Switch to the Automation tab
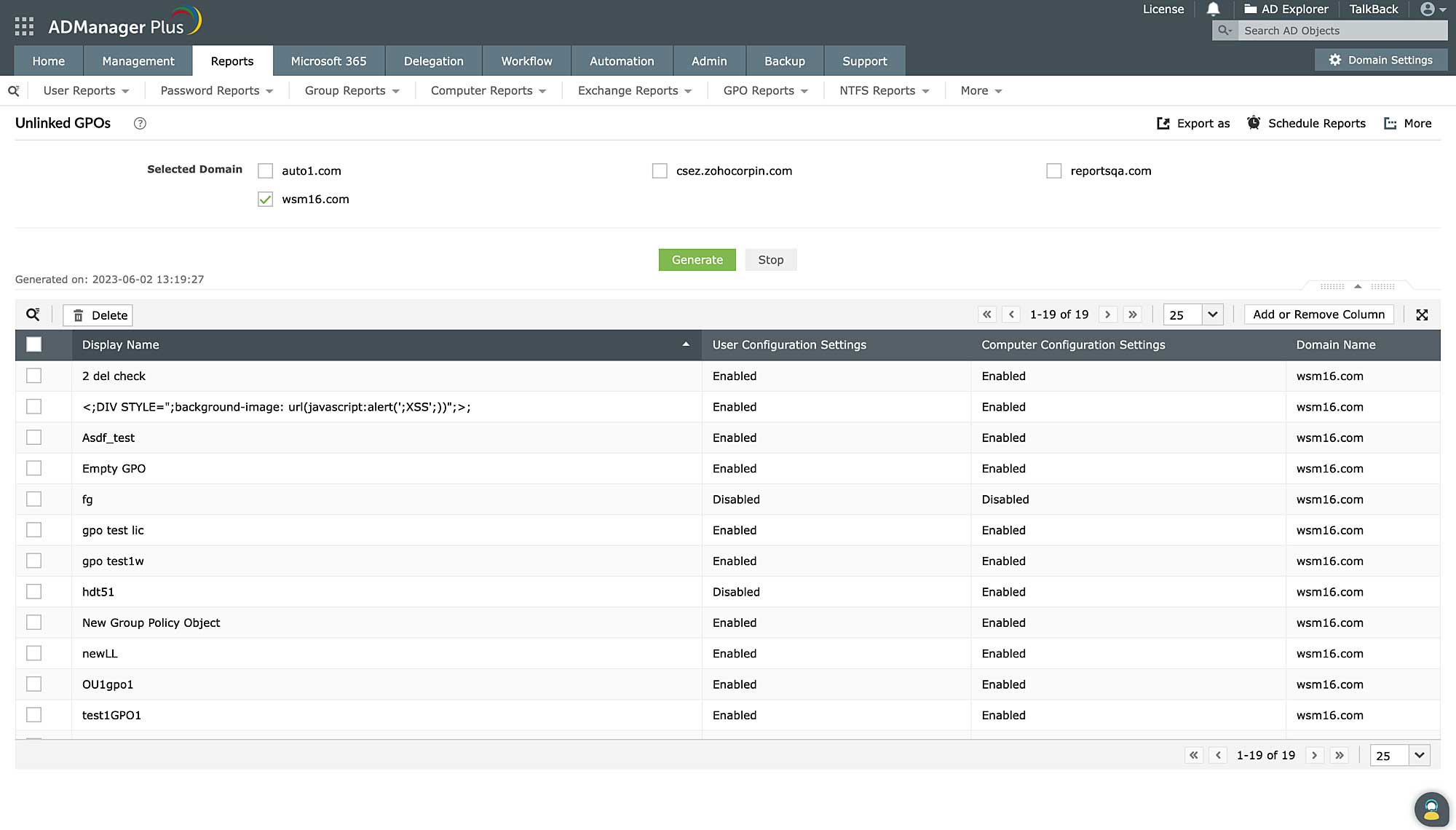 [x=622, y=61]
